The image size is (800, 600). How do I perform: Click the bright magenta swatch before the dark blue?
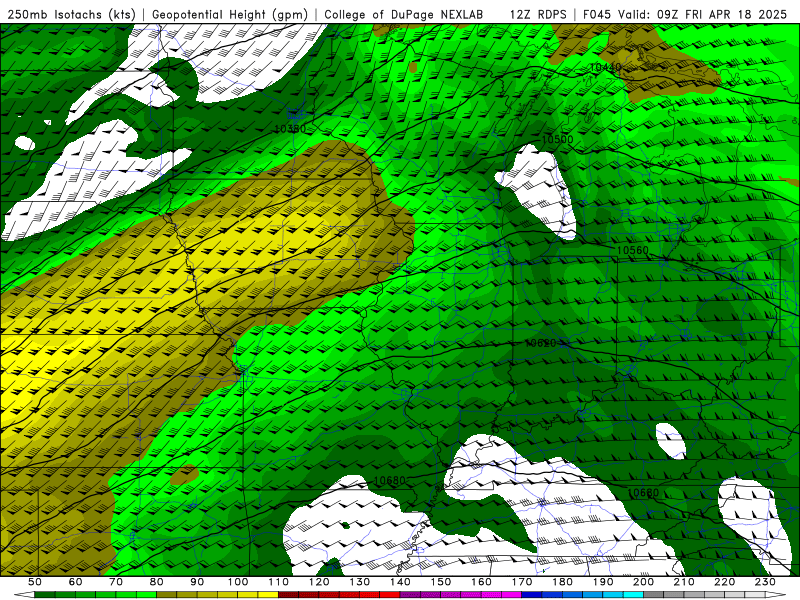pos(512,594)
